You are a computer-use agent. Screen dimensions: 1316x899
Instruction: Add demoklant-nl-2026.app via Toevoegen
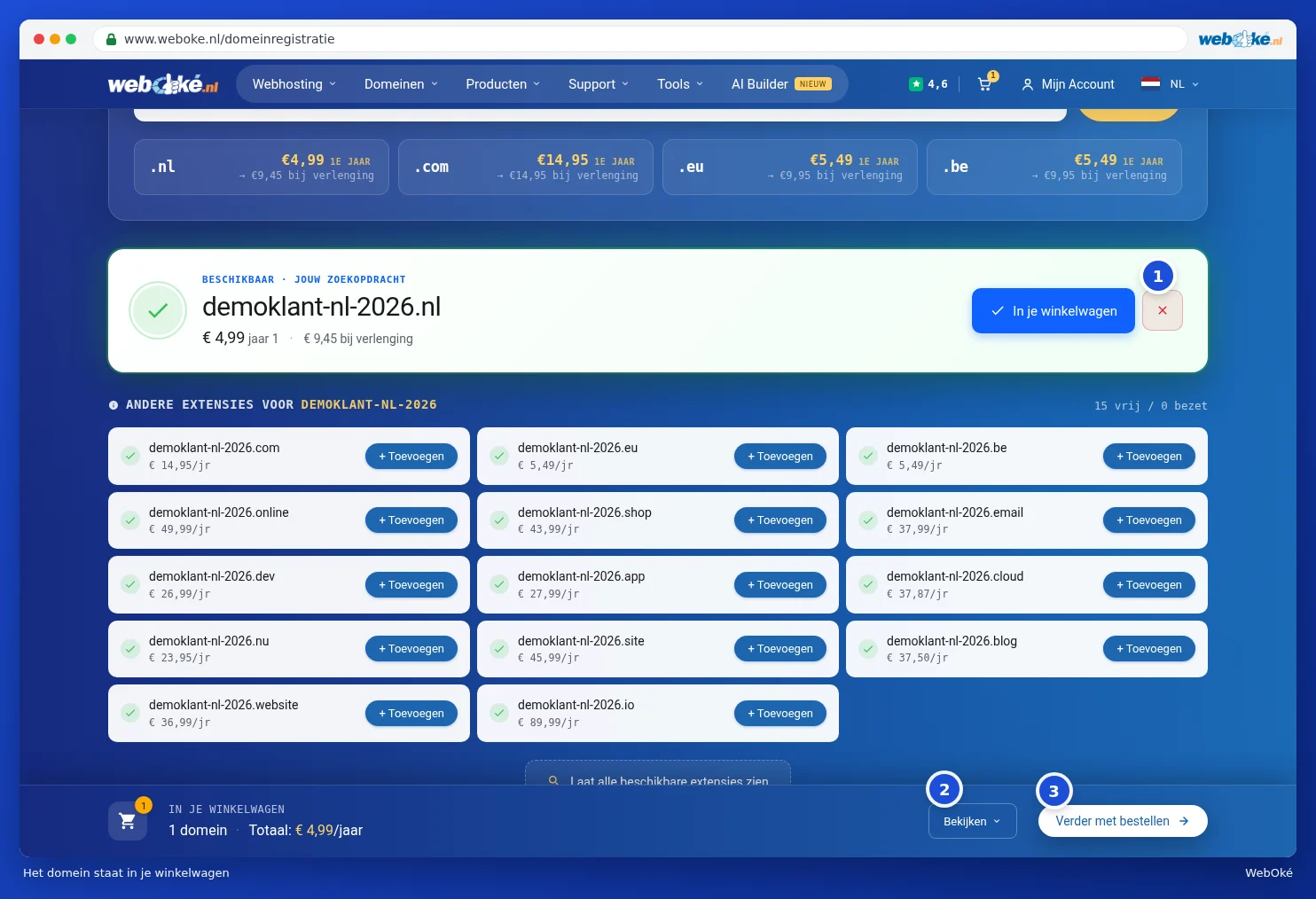tap(780, 585)
